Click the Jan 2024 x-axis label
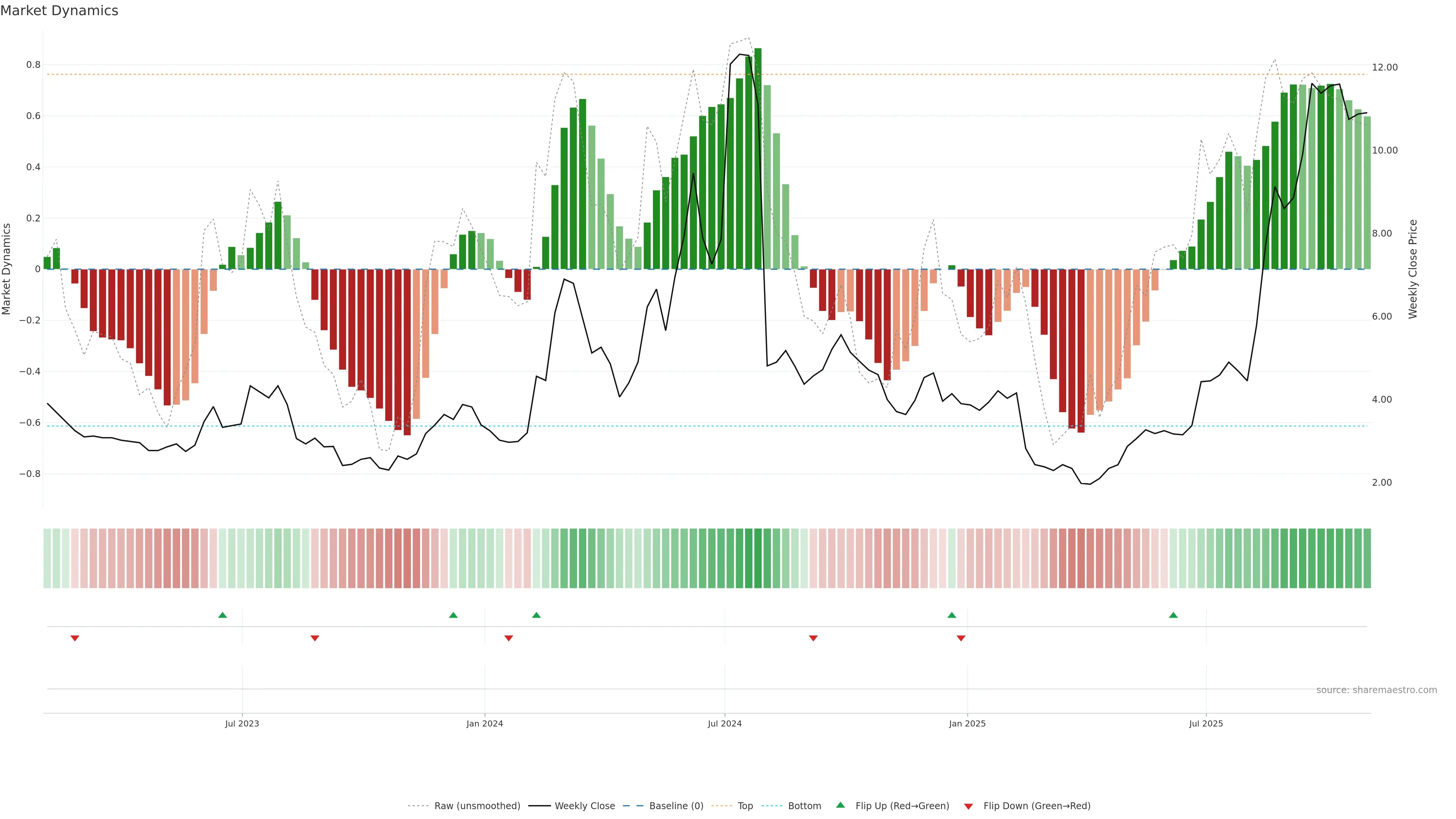Viewport: 1456px width, 819px height. click(485, 723)
